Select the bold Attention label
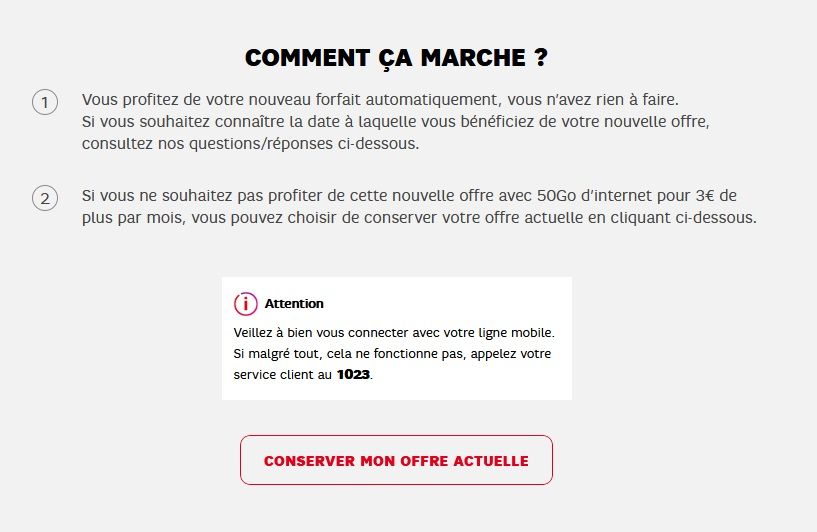Image resolution: width=817 pixels, height=532 pixels. (294, 304)
